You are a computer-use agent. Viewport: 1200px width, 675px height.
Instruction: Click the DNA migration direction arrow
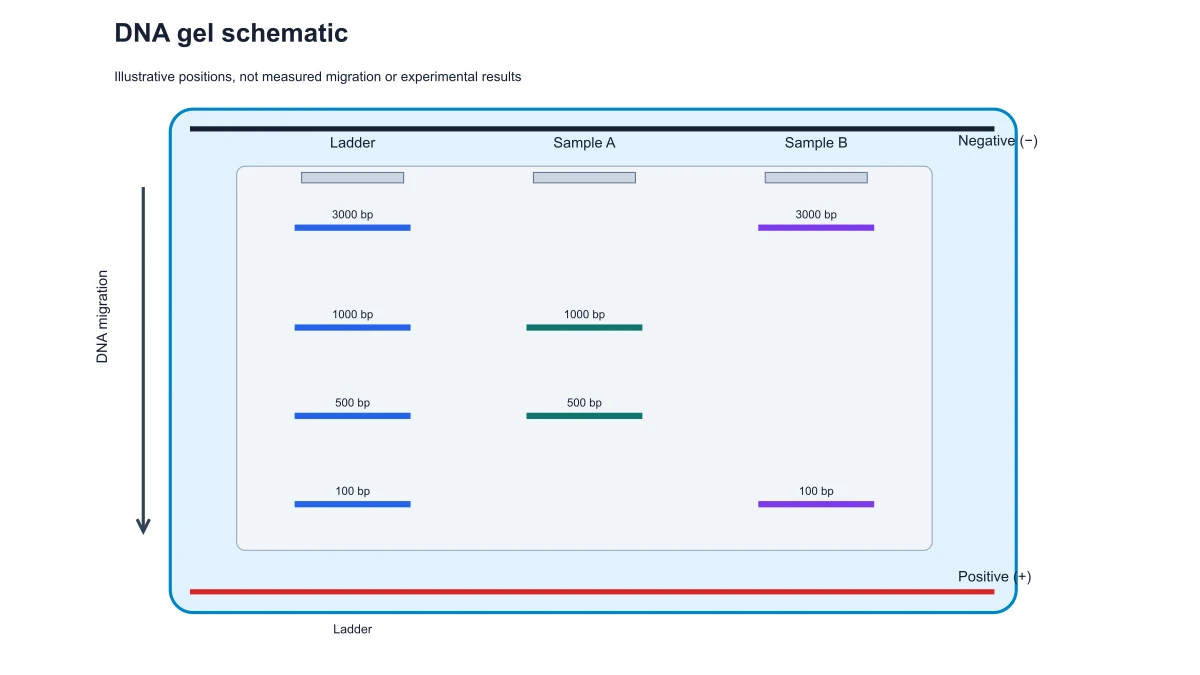coord(143,360)
